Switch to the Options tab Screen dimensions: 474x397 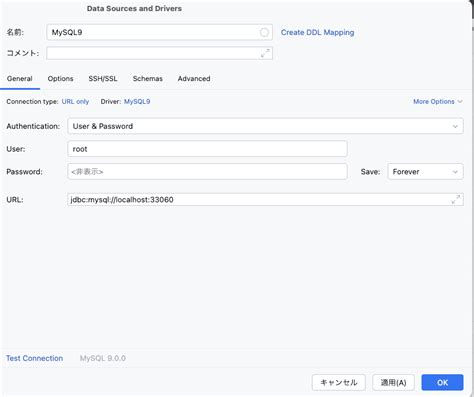tap(60, 79)
